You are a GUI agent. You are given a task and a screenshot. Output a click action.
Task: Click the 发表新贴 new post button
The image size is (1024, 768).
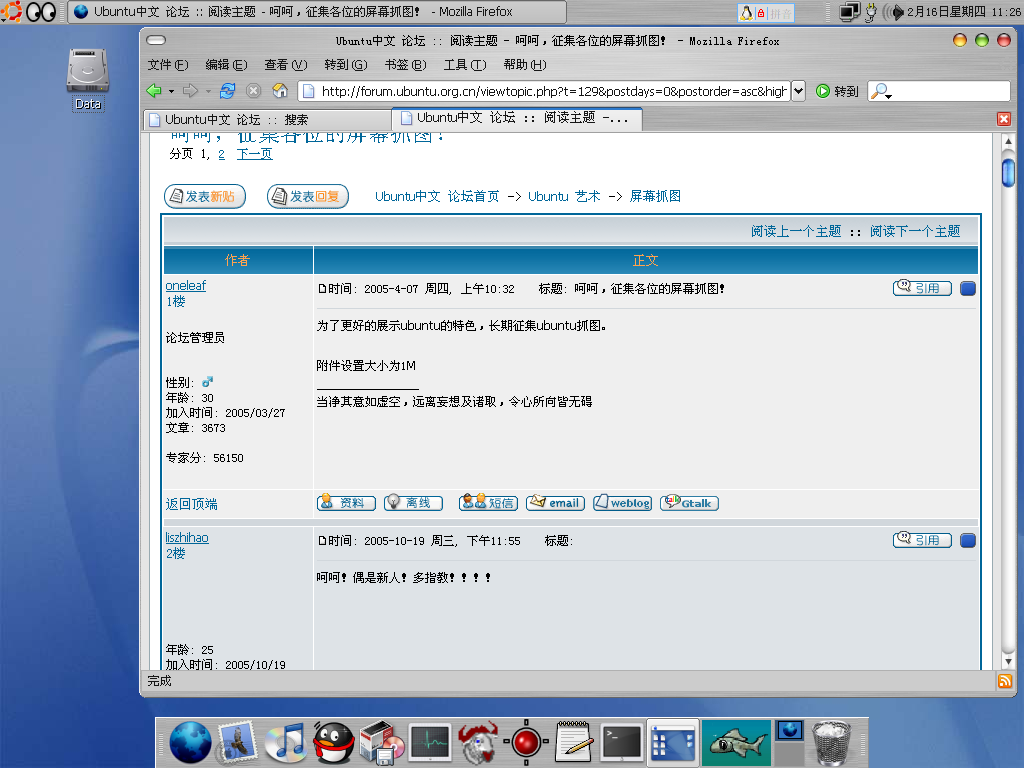pos(205,197)
